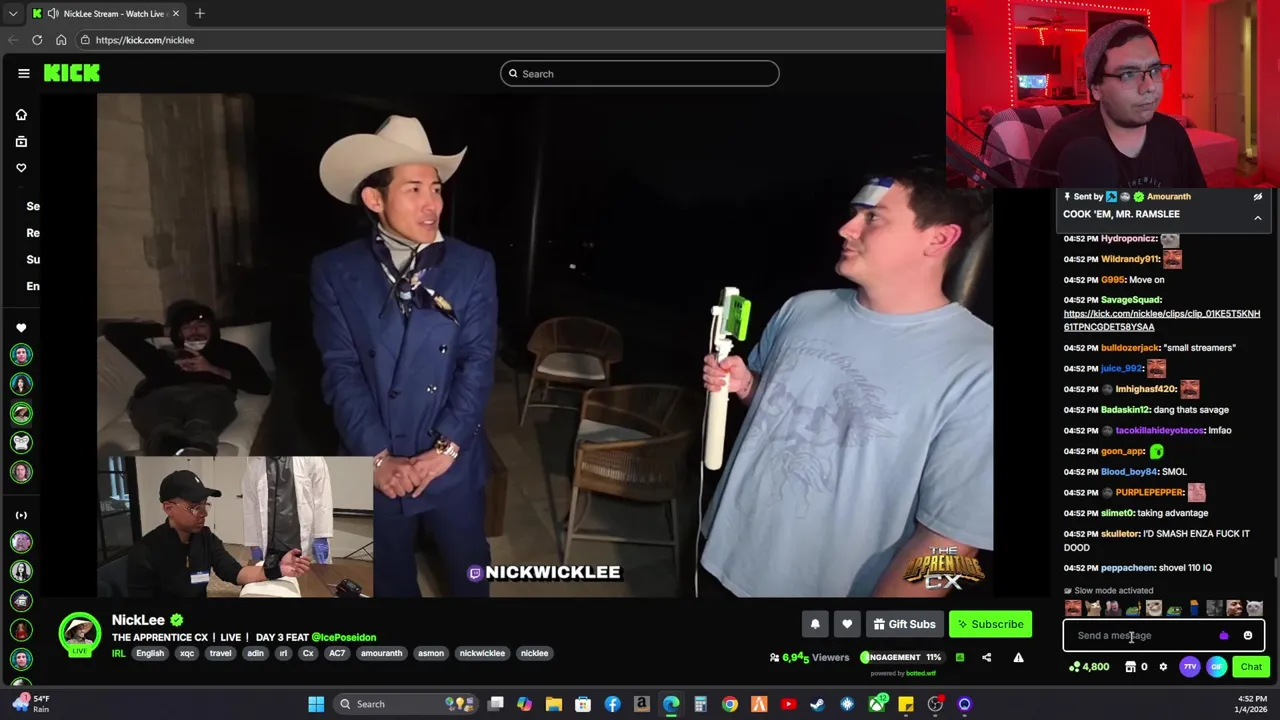
Task: Mute the NickLee Stream browser tab
Action: [x=53, y=13]
